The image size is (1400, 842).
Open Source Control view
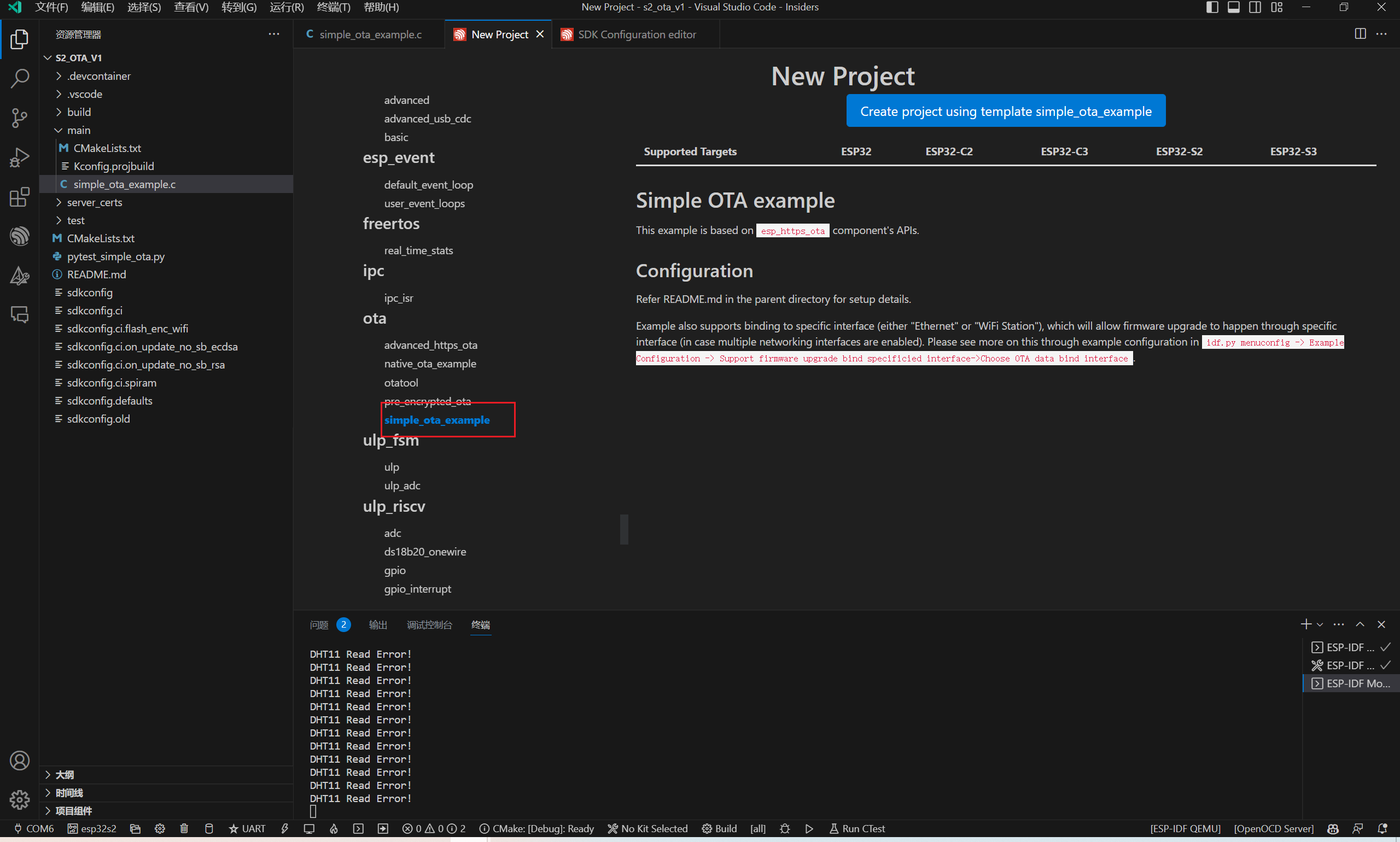click(19, 118)
